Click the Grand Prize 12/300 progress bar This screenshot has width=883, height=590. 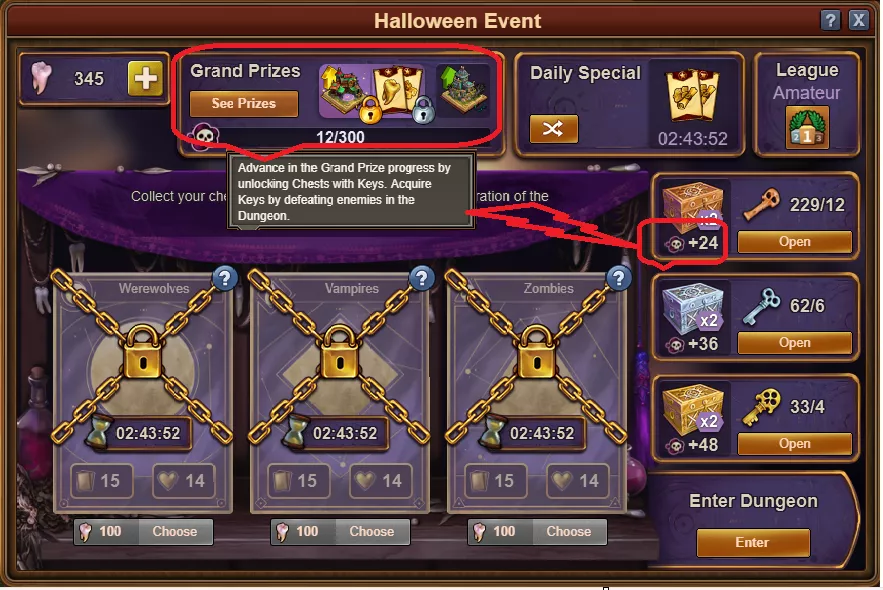tap(341, 137)
